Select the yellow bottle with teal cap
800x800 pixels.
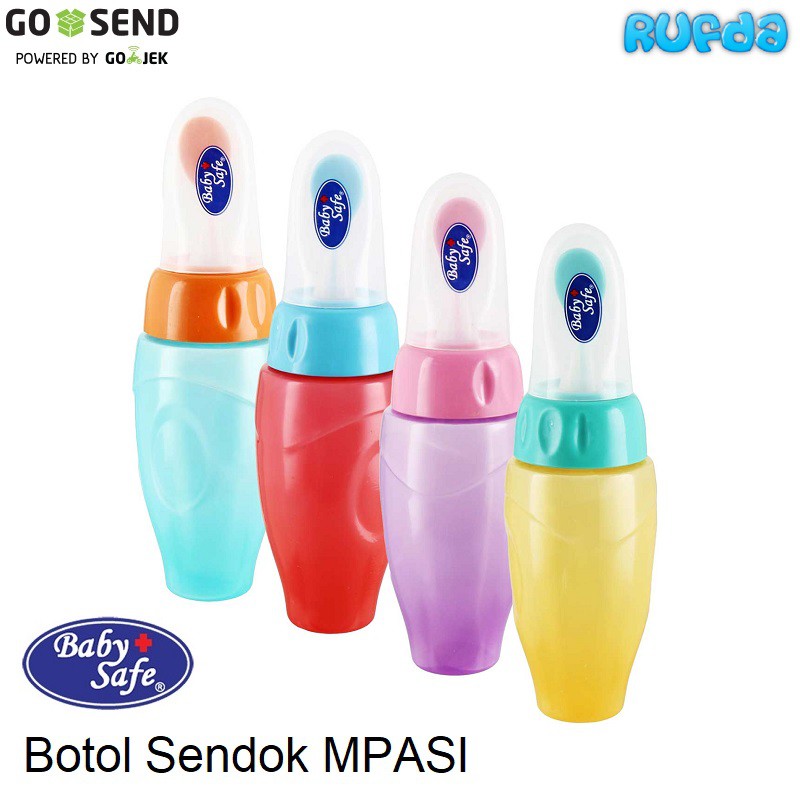(x=581, y=472)
